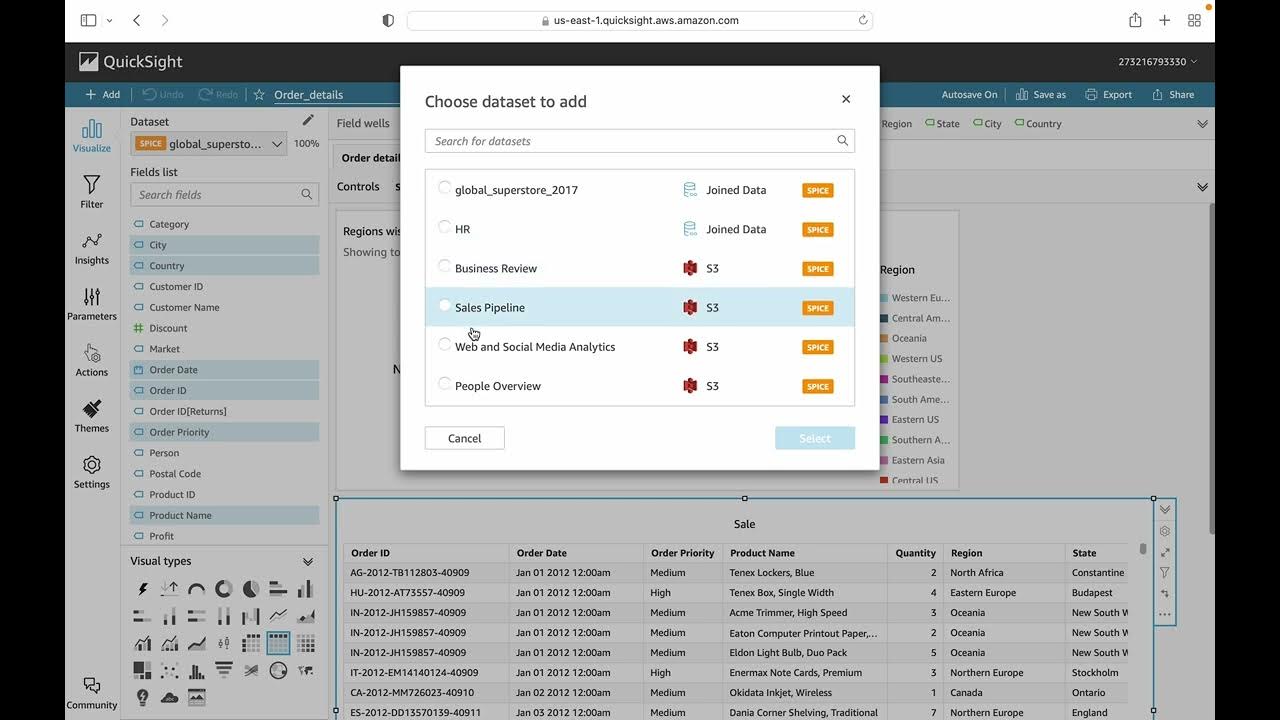The height and width of the screenshot is (720, 1280).
Task: Click the Sale table vertical scrollbar
Action: [x=1143, y=549]
